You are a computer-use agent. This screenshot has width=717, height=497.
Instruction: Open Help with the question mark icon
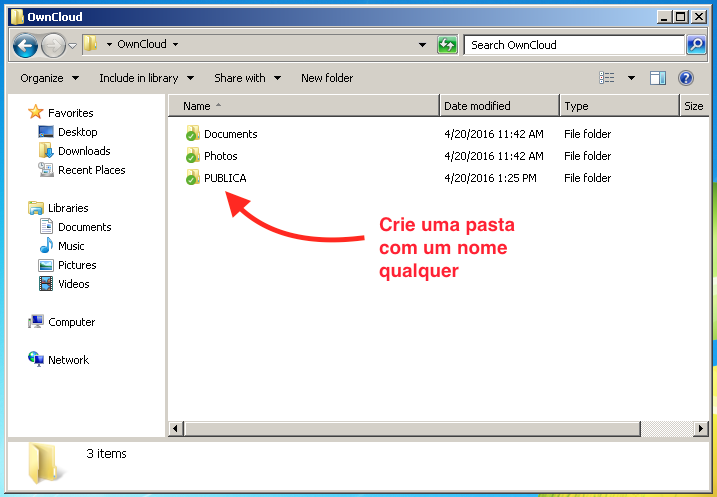tap(686, 78)
